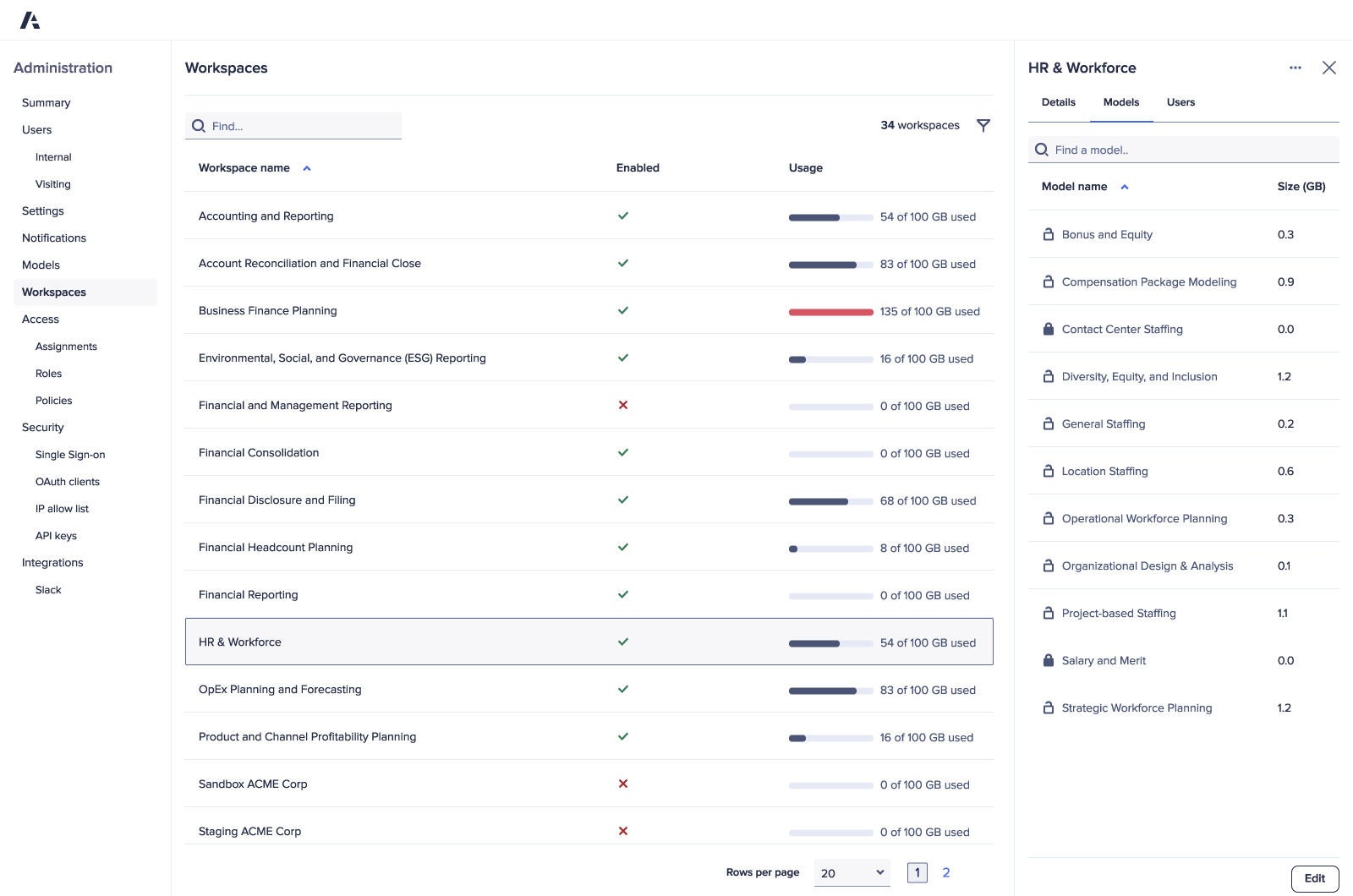Click the Edit button at the bottom right
This screenshot has height=896, width=1353.
click(1313, 878)
